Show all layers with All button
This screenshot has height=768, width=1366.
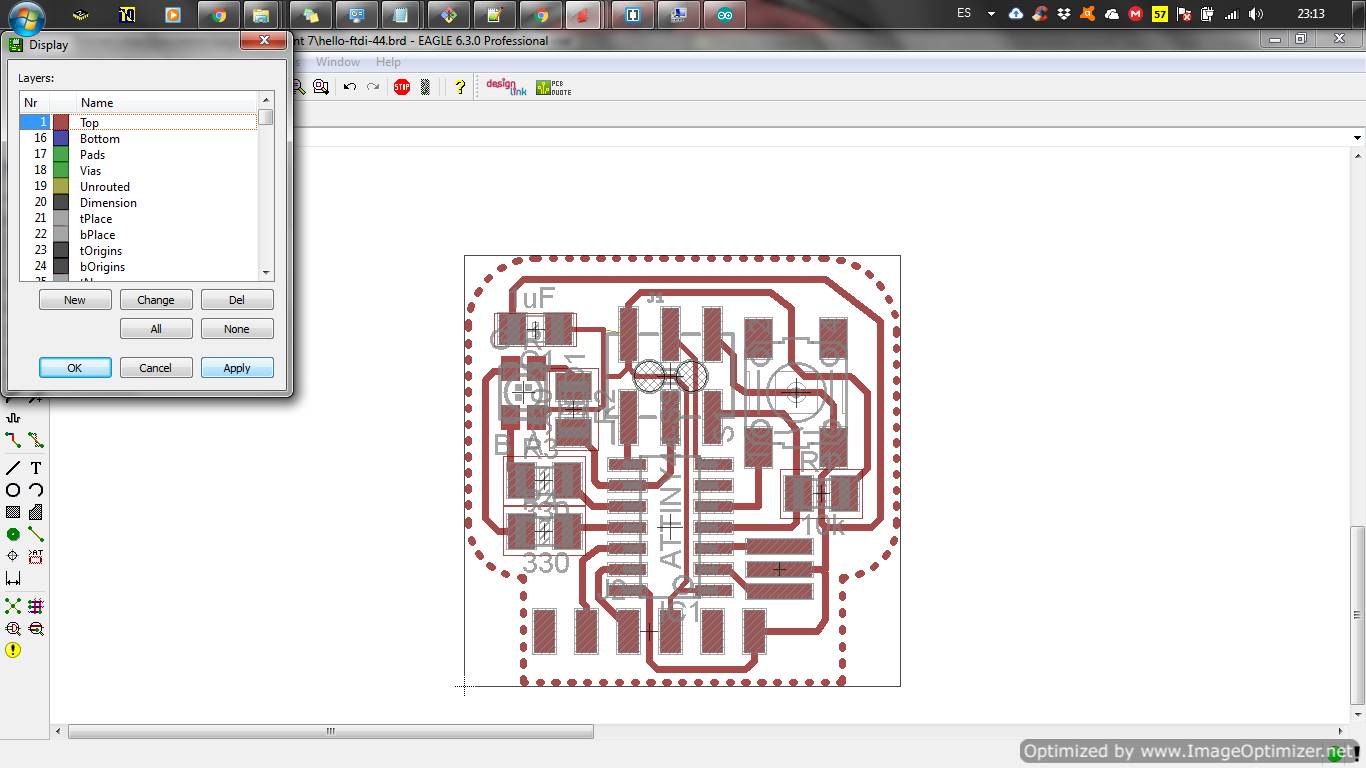(x=156, y=329)
